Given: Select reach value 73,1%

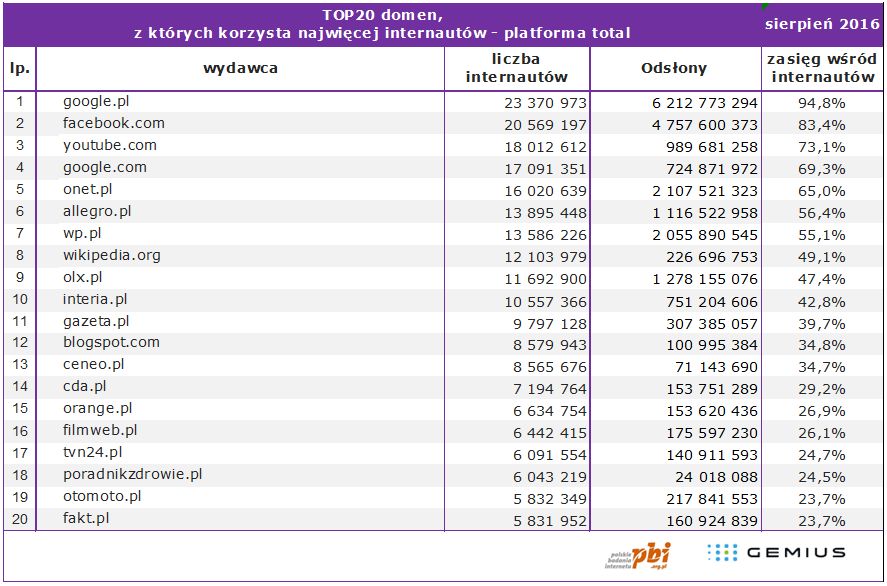Looking at the screenshot, I should click(x=821, y=148).
